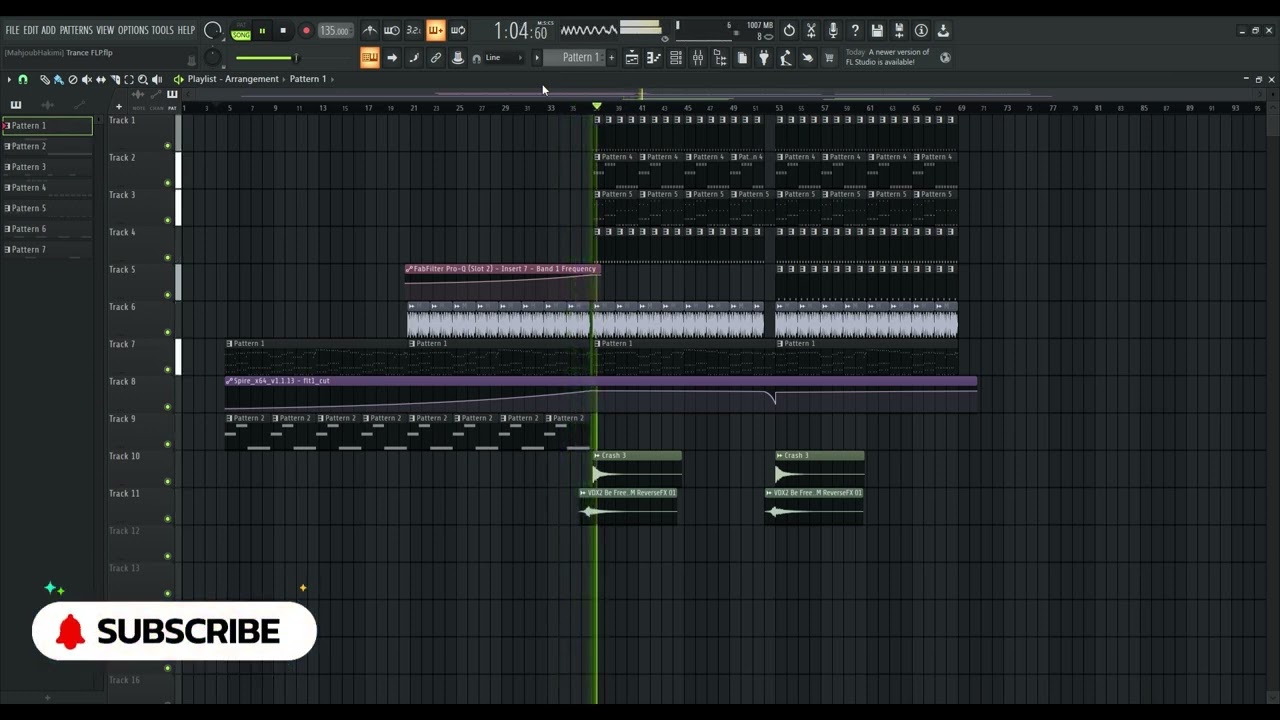Open the shopping cart icon

(x=829, y=57)
